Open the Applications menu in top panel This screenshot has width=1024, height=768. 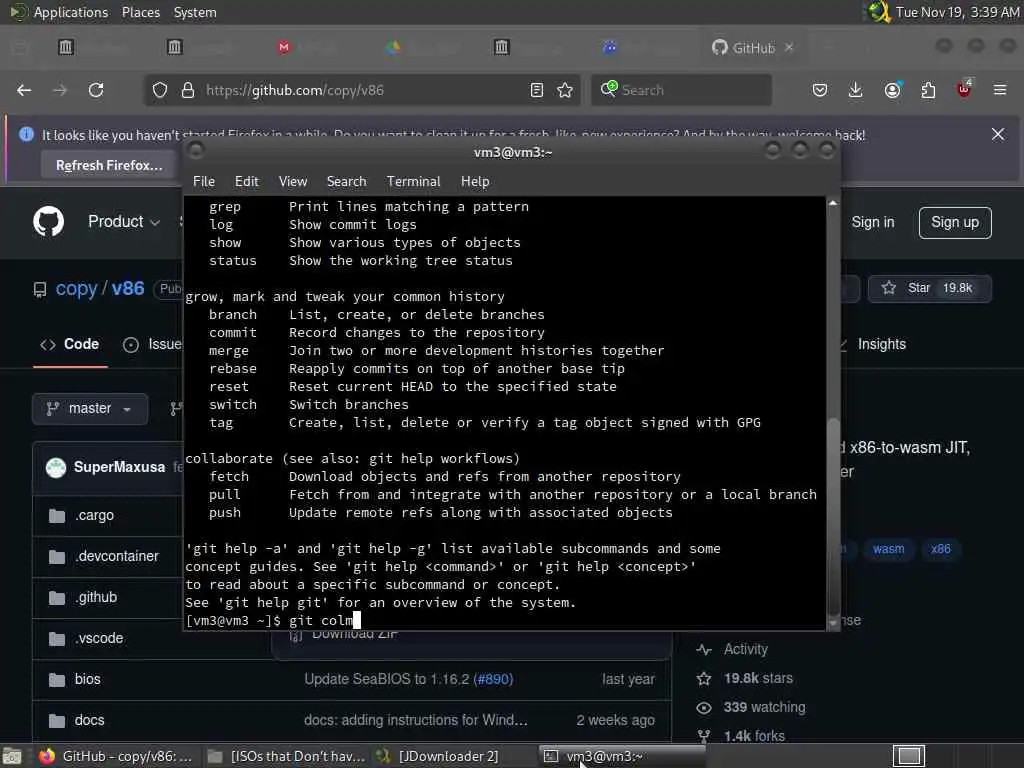71,12
